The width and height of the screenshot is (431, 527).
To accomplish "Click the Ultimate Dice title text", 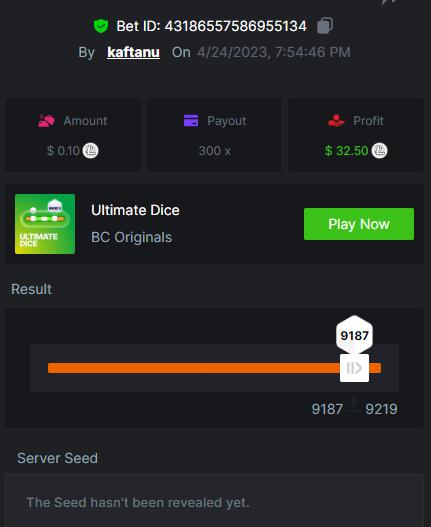I will [x=135, y=210].
